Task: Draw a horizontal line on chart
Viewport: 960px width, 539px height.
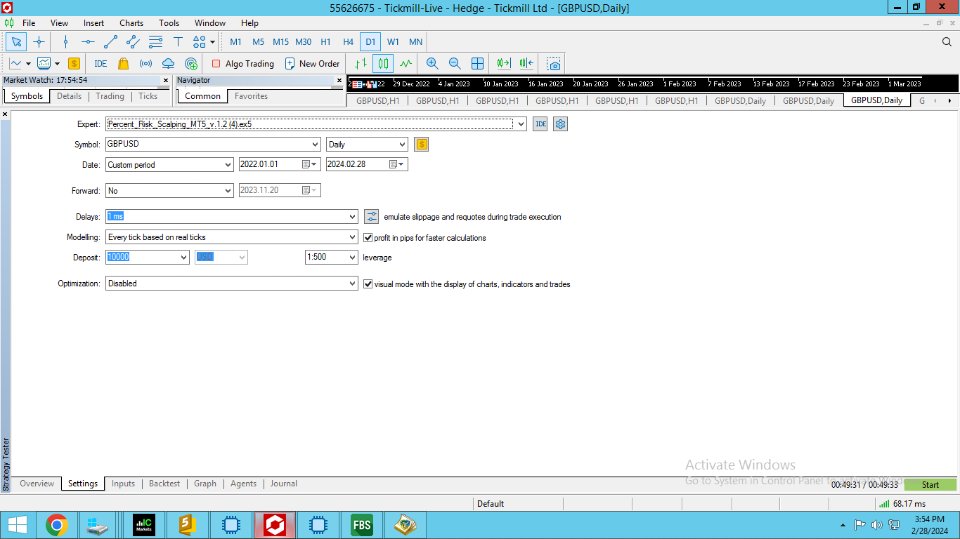Action: pos(88,42)
